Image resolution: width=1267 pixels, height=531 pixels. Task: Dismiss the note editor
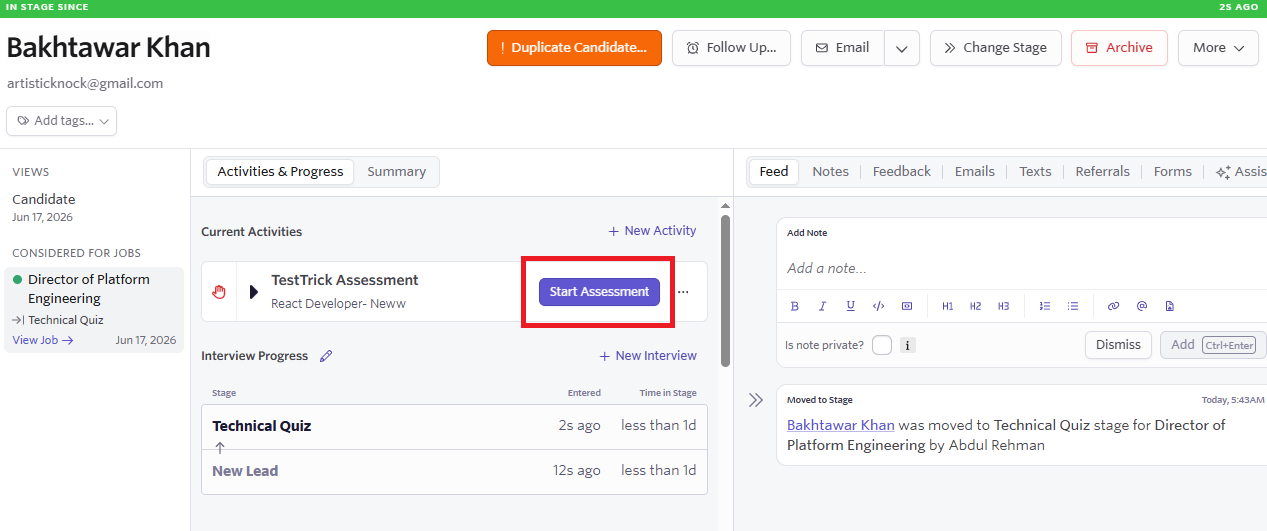1118,345
